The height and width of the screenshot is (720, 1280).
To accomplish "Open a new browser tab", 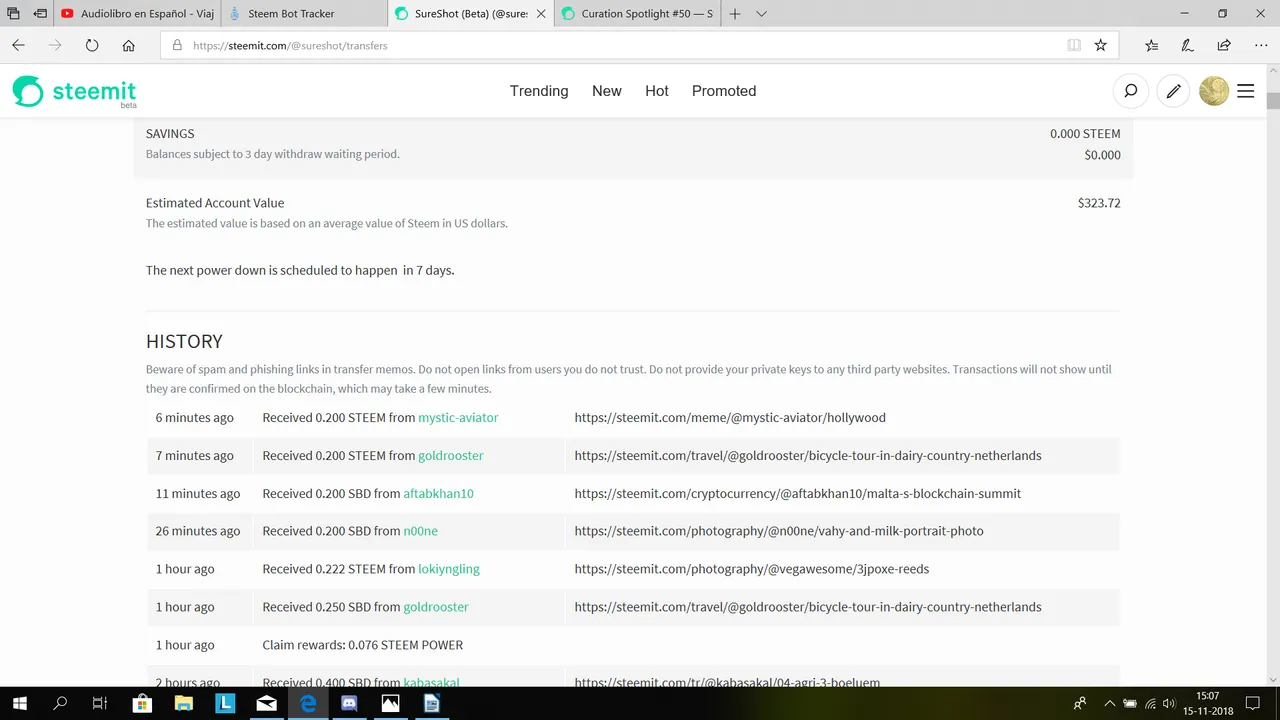I will coord(735,14).
